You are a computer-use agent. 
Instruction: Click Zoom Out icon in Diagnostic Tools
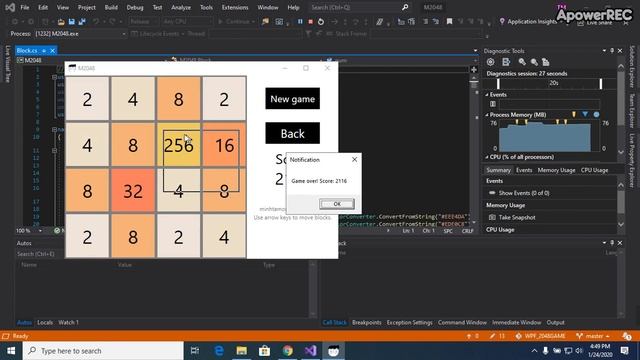[x=534, y=62]
